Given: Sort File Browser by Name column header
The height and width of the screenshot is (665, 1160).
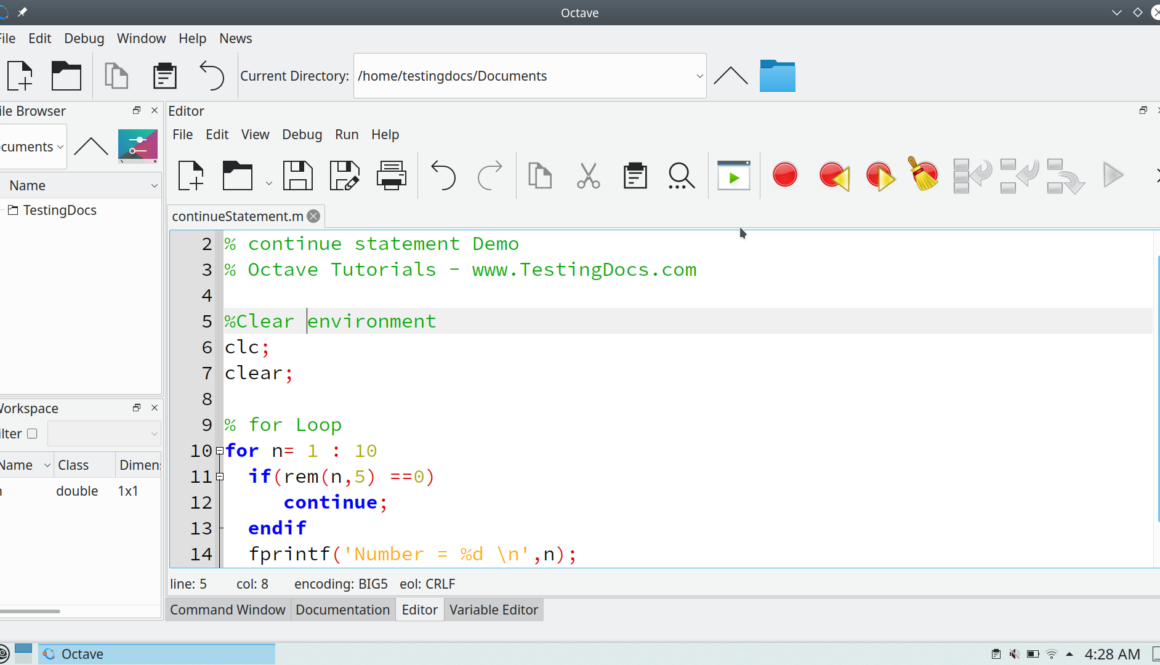Looking at the screenshot, I should pos(80,185).
